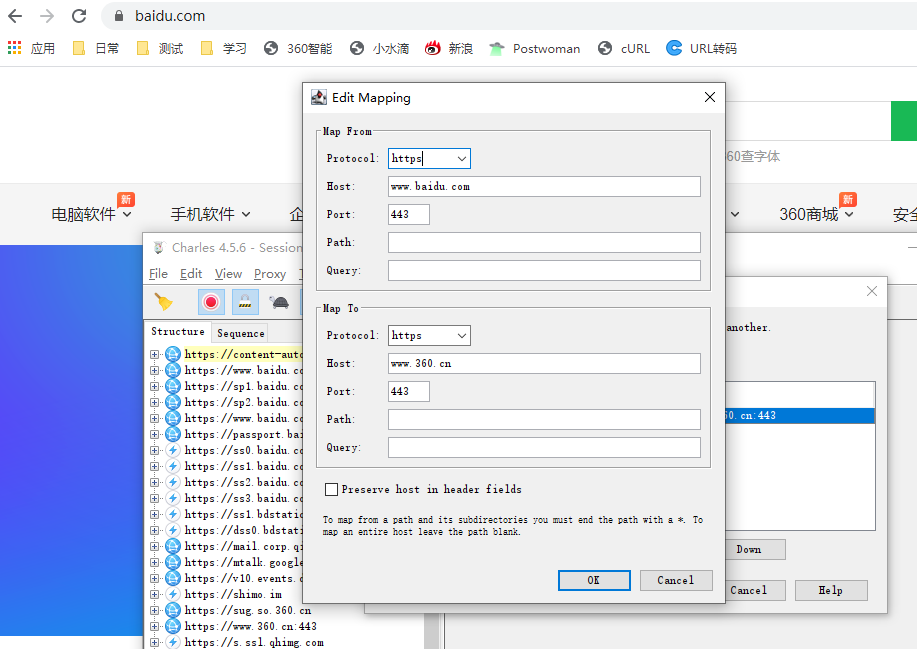Image resolution: width=917 pixels, height=649 pixels.
Task: Open the URL转码 bookmark
Action: [x=701, y=49]
